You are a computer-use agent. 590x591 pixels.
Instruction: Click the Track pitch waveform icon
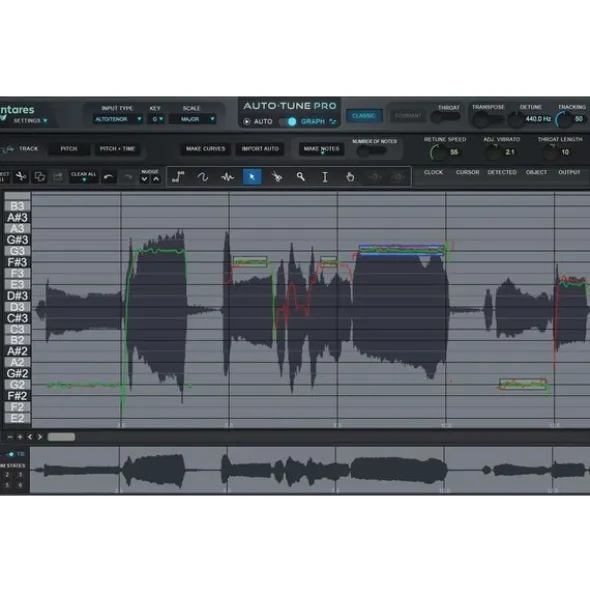pyautogui.click(x=8, y=149)
